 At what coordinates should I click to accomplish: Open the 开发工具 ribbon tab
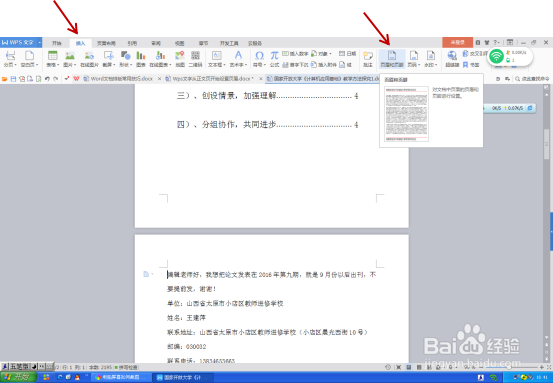[229, 43]
